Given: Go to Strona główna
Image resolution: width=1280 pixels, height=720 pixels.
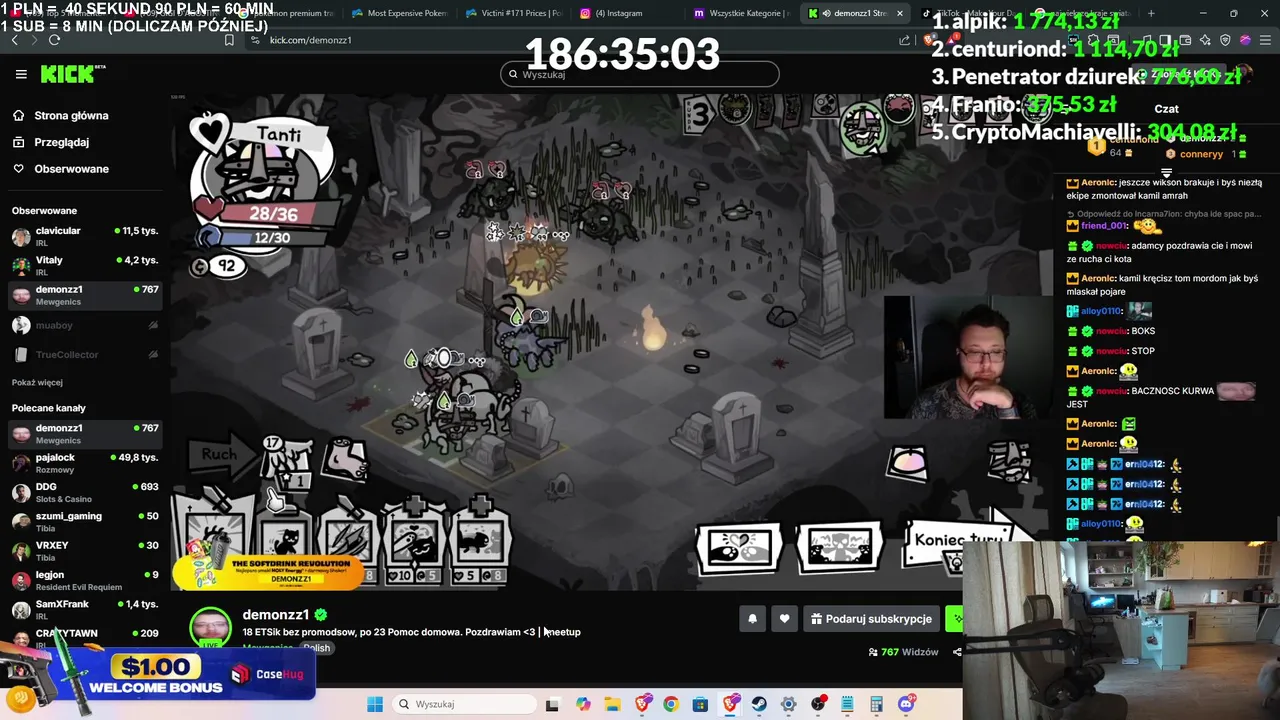Looking at the screenshot, I should (x=71, y=115).
